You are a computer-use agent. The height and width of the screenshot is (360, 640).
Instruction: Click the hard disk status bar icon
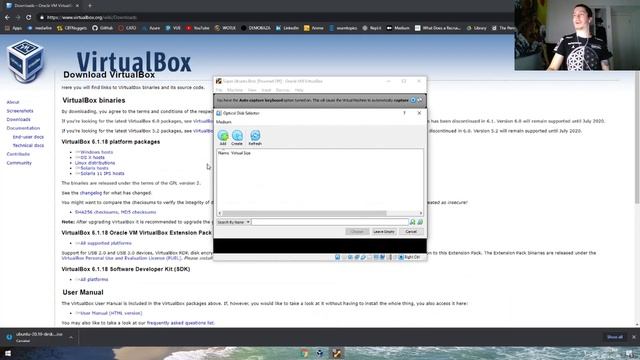pyautogui.click(x=338, y=257)
